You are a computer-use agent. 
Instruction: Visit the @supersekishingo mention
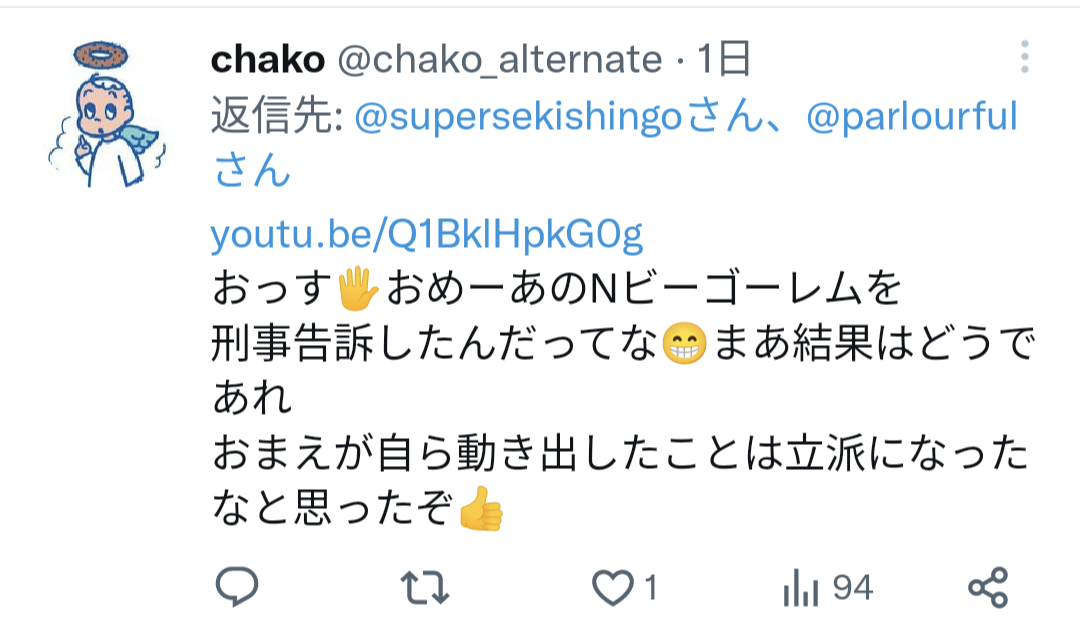tap(517, 116)
